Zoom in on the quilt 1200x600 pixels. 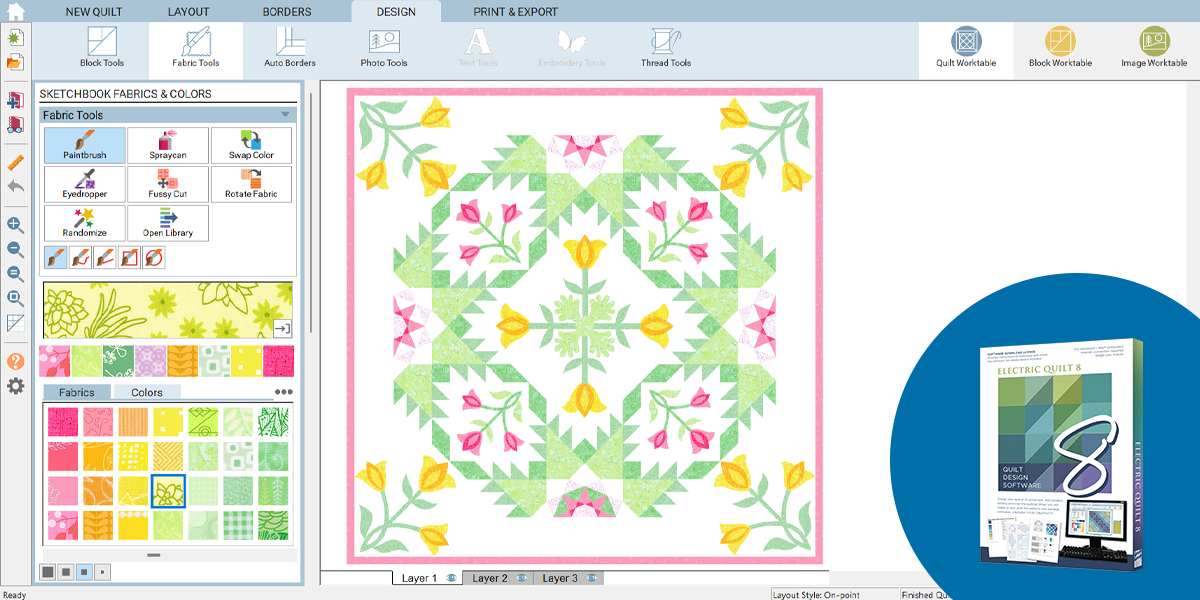pos(15,225)
